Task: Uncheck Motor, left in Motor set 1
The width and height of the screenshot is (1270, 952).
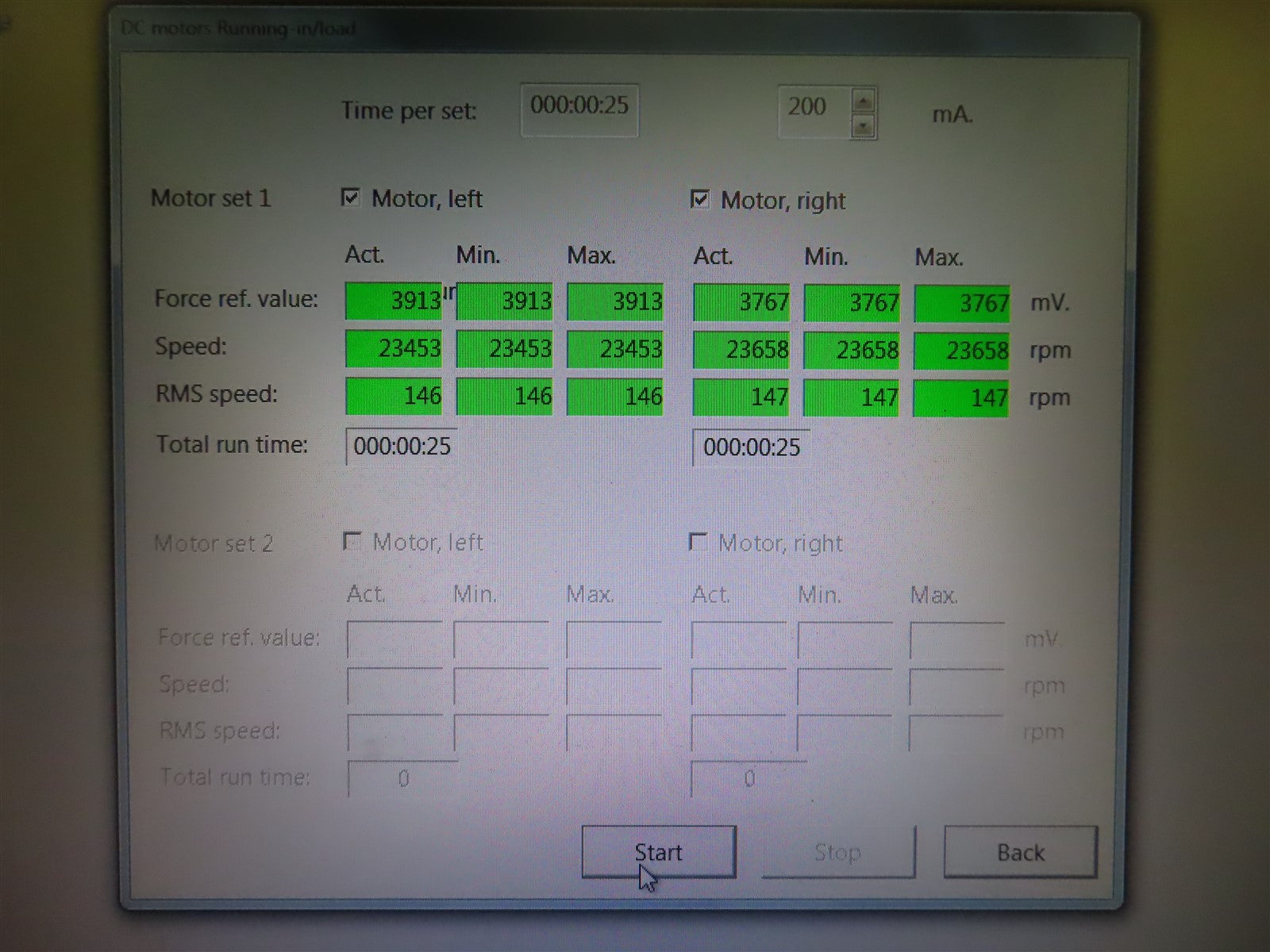Action: (350, 198)
